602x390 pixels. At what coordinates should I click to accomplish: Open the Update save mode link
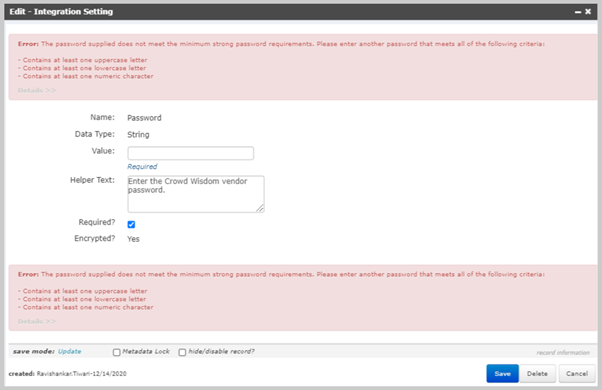[69, 351]
